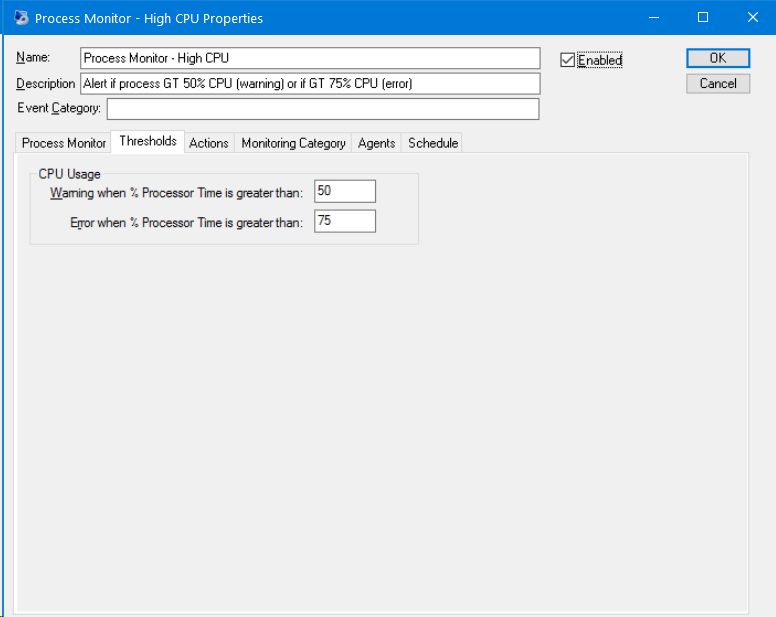Image resolution: width=776 pixels, height=617 pixels.
Task: Click the 'CPU Usage' group label
Action: point(69,174)
